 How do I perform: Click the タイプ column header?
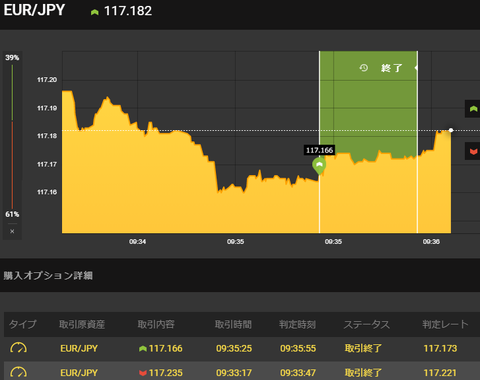(23, 324)
